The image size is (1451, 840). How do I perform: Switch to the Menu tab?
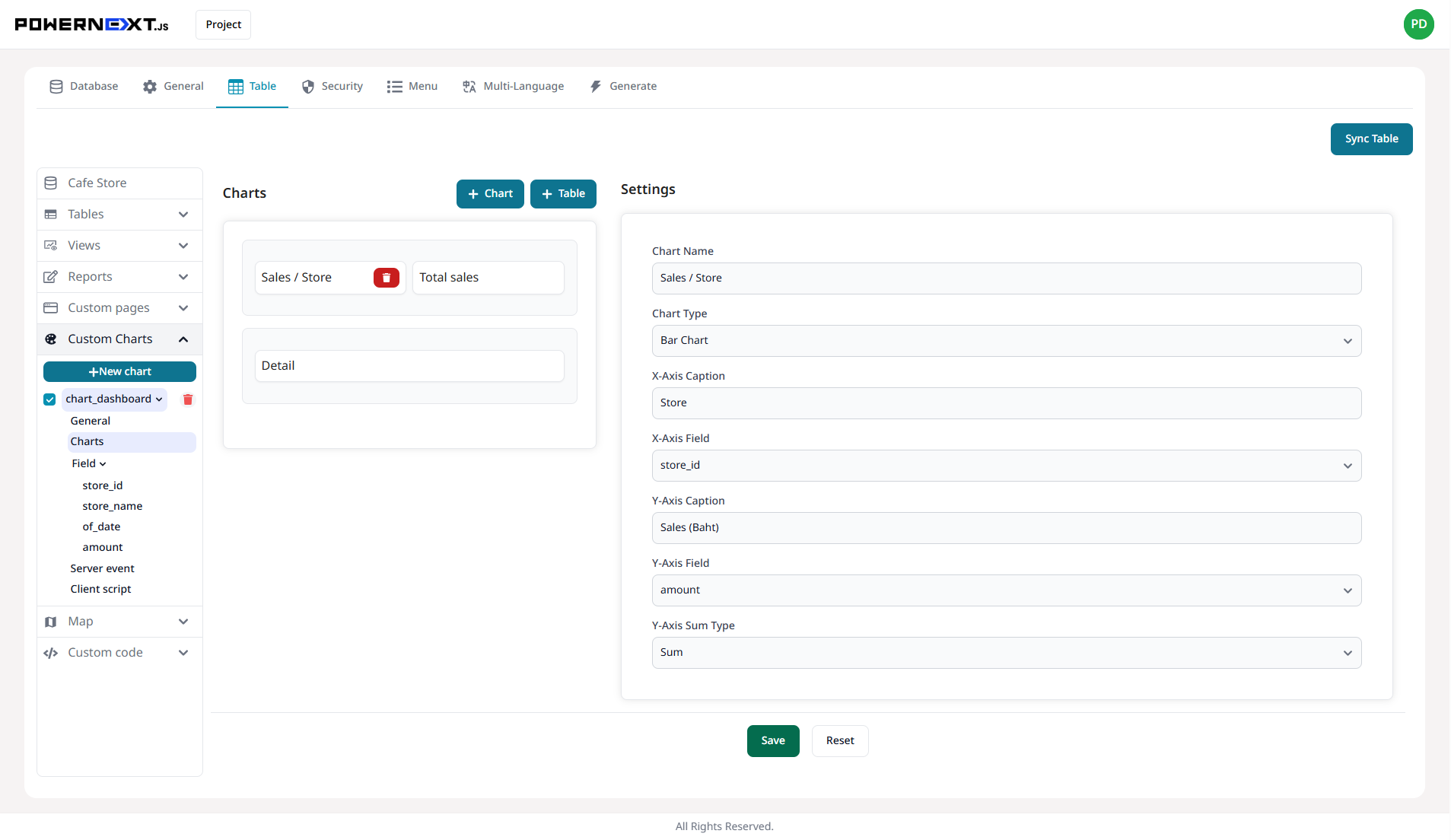pos(412,87)
